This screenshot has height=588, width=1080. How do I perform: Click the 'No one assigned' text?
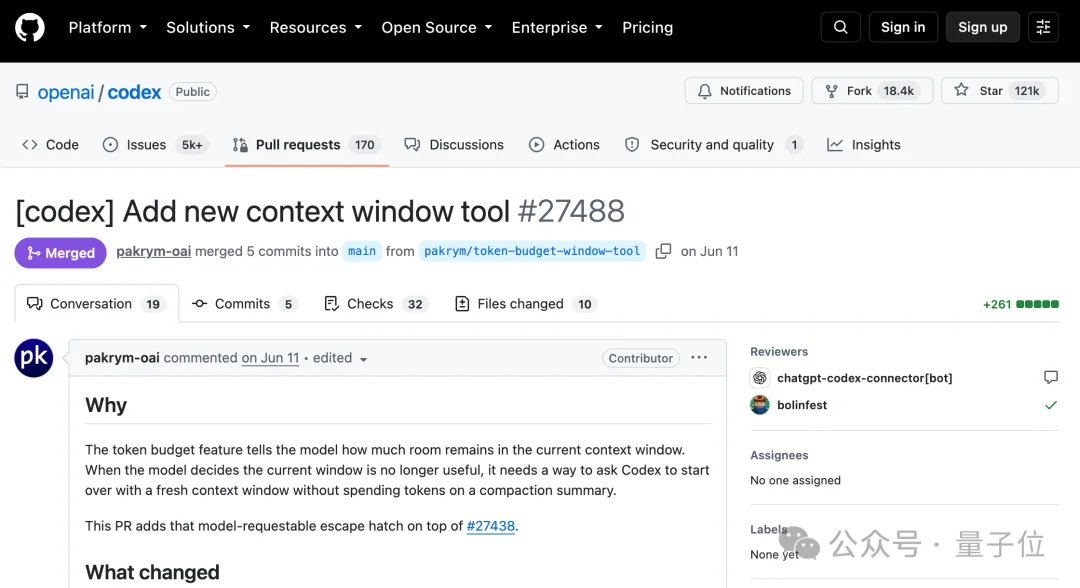tap(796, 481)
